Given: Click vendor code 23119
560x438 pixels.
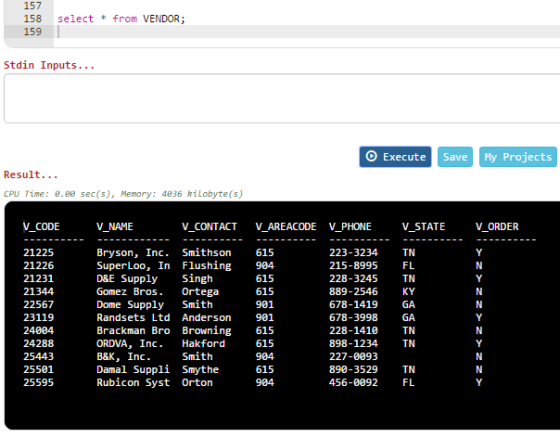Looking at the screenshot, I should [x=39, y=318].
